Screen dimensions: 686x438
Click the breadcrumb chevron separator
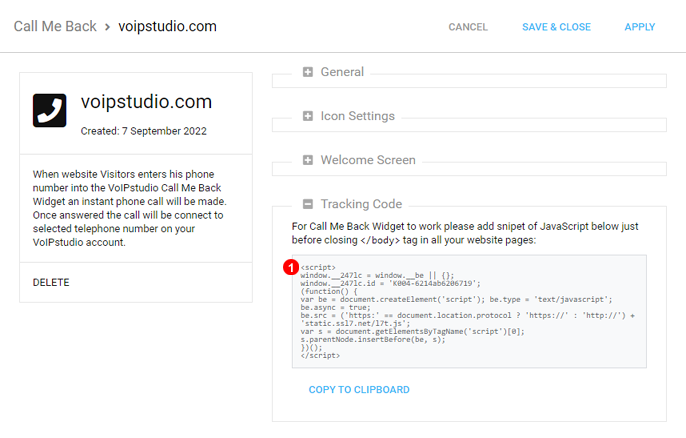pos(107,27)
